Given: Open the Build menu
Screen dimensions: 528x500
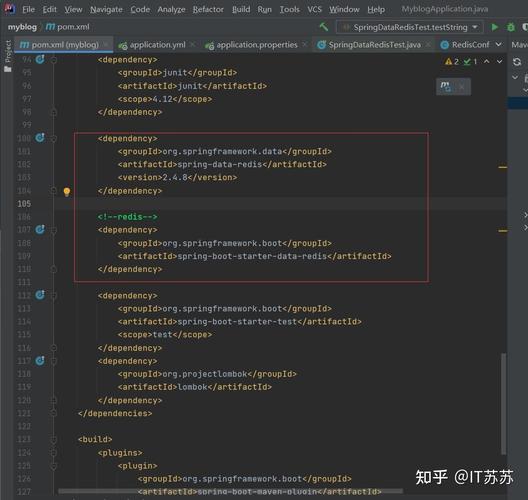Looking at the screenshot, I should tap(241, 9).
